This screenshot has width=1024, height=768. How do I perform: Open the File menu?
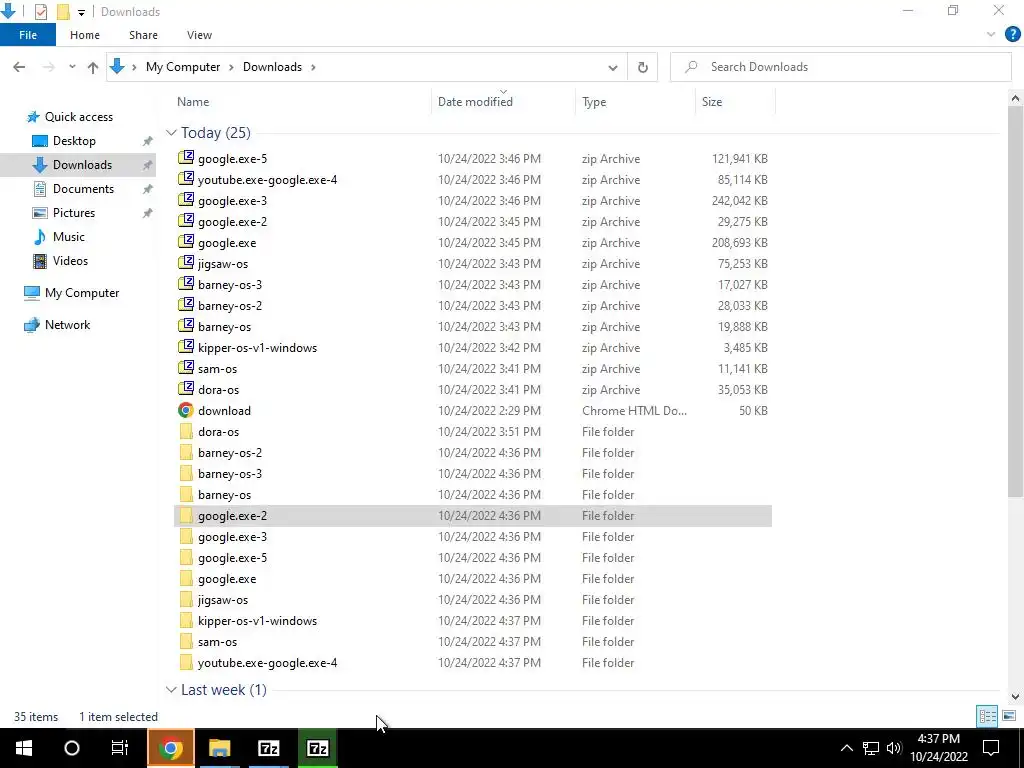(x=28, y=35)
